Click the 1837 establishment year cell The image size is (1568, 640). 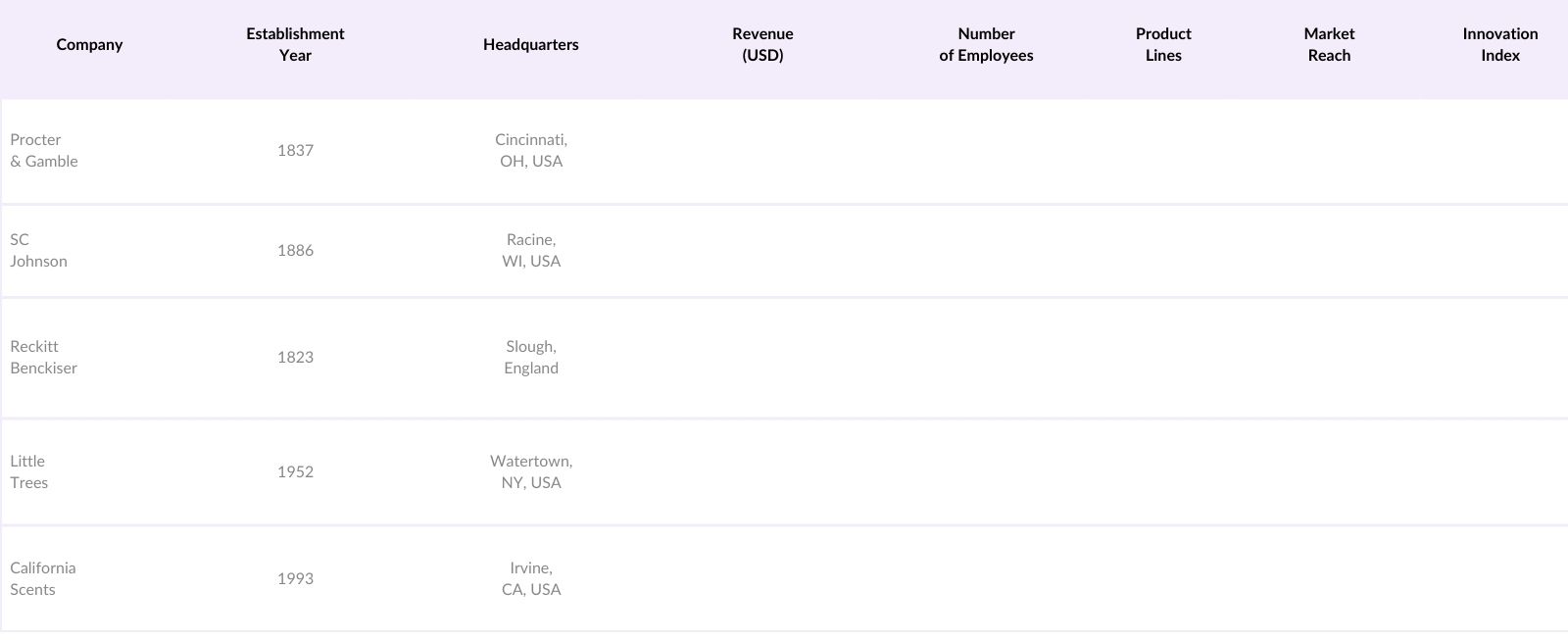coord(295,151)
